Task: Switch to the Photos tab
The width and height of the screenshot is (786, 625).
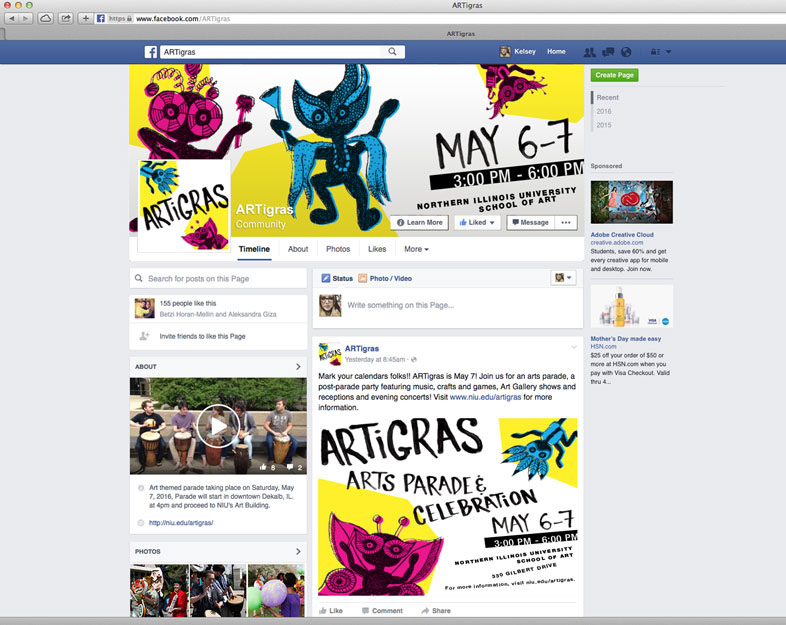Action: [x=338, y=249]
